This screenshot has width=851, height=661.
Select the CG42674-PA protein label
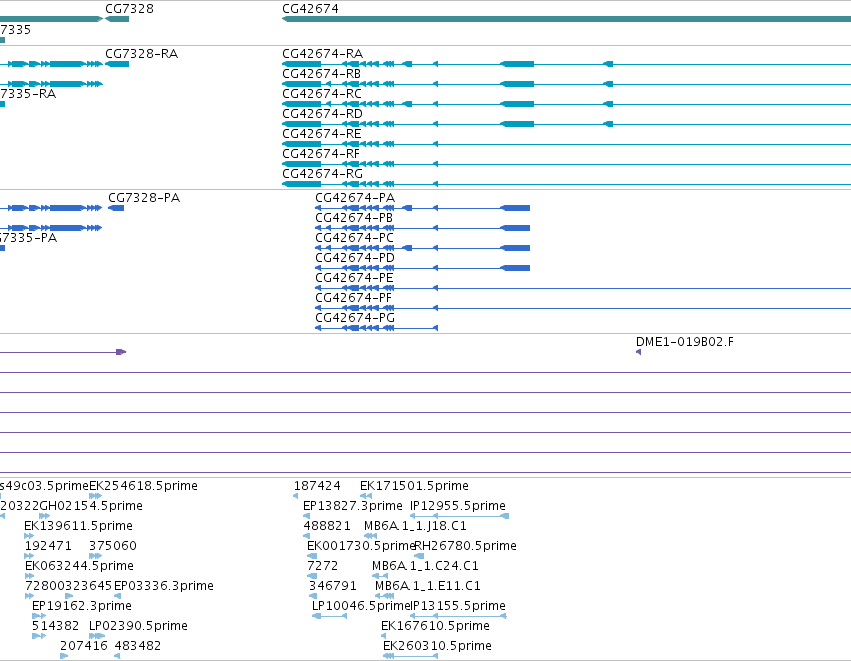pyautogui.click(x=355, y=198)
